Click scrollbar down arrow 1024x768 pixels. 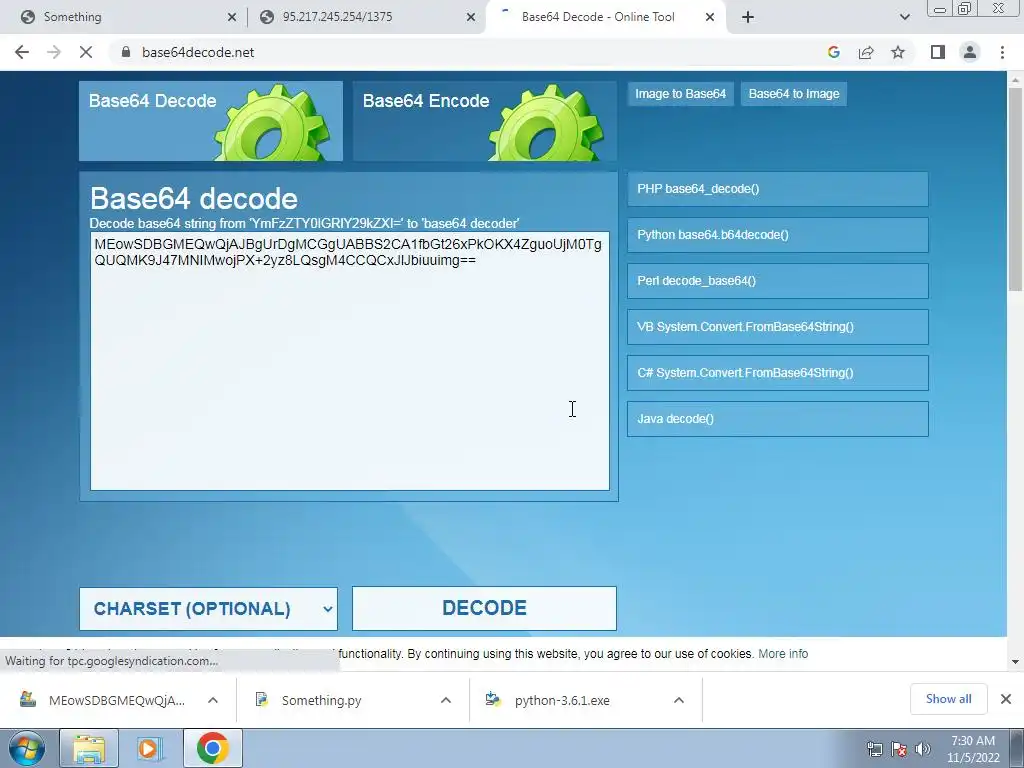point(1015,662)
